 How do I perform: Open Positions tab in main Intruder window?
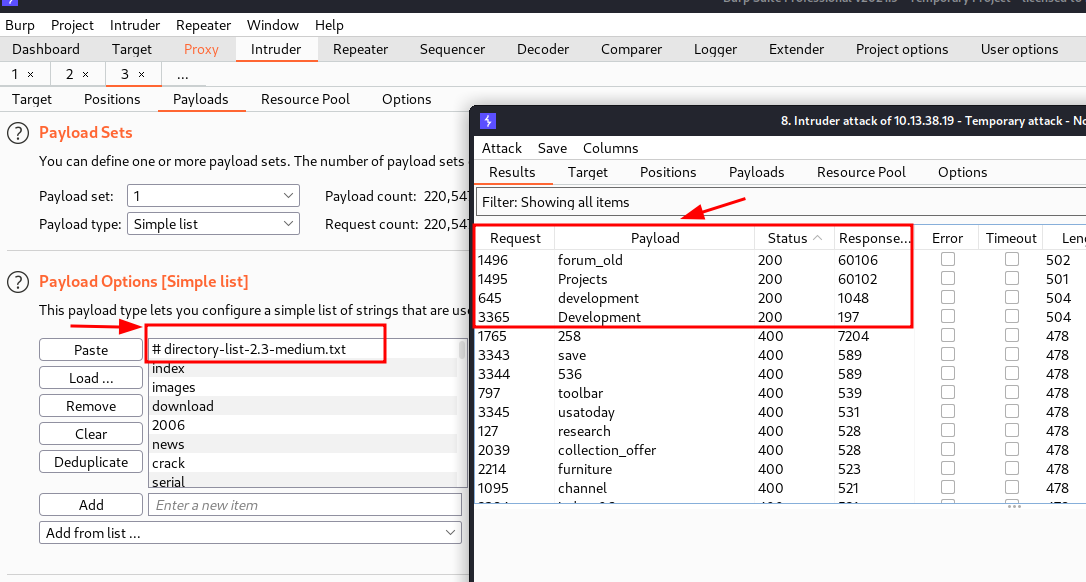tap(112, 99)
